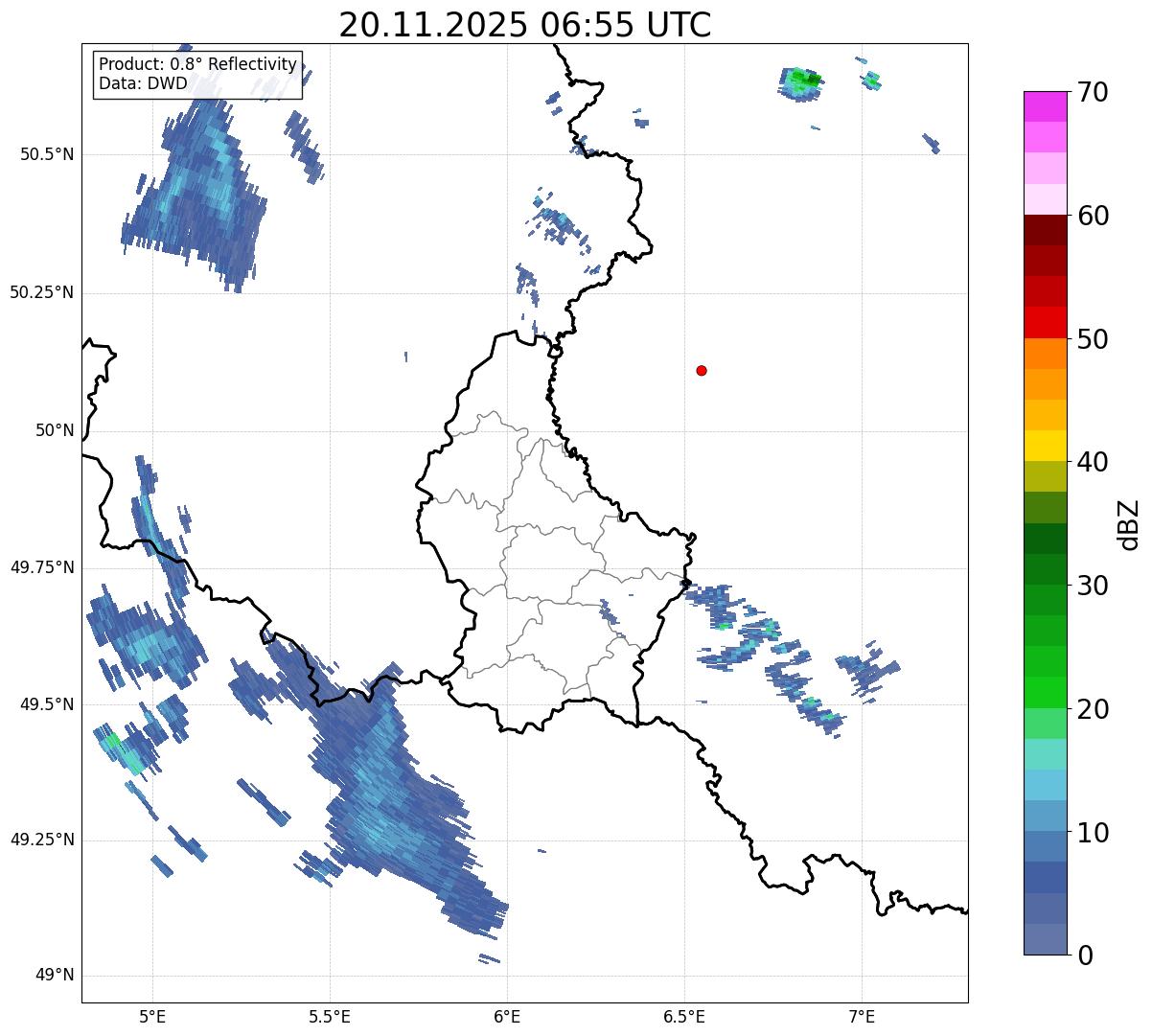The width and height of the screenshot is (1152, 1036).
Task: Click the colorbar tick label 70
Action: [1093, 92]
